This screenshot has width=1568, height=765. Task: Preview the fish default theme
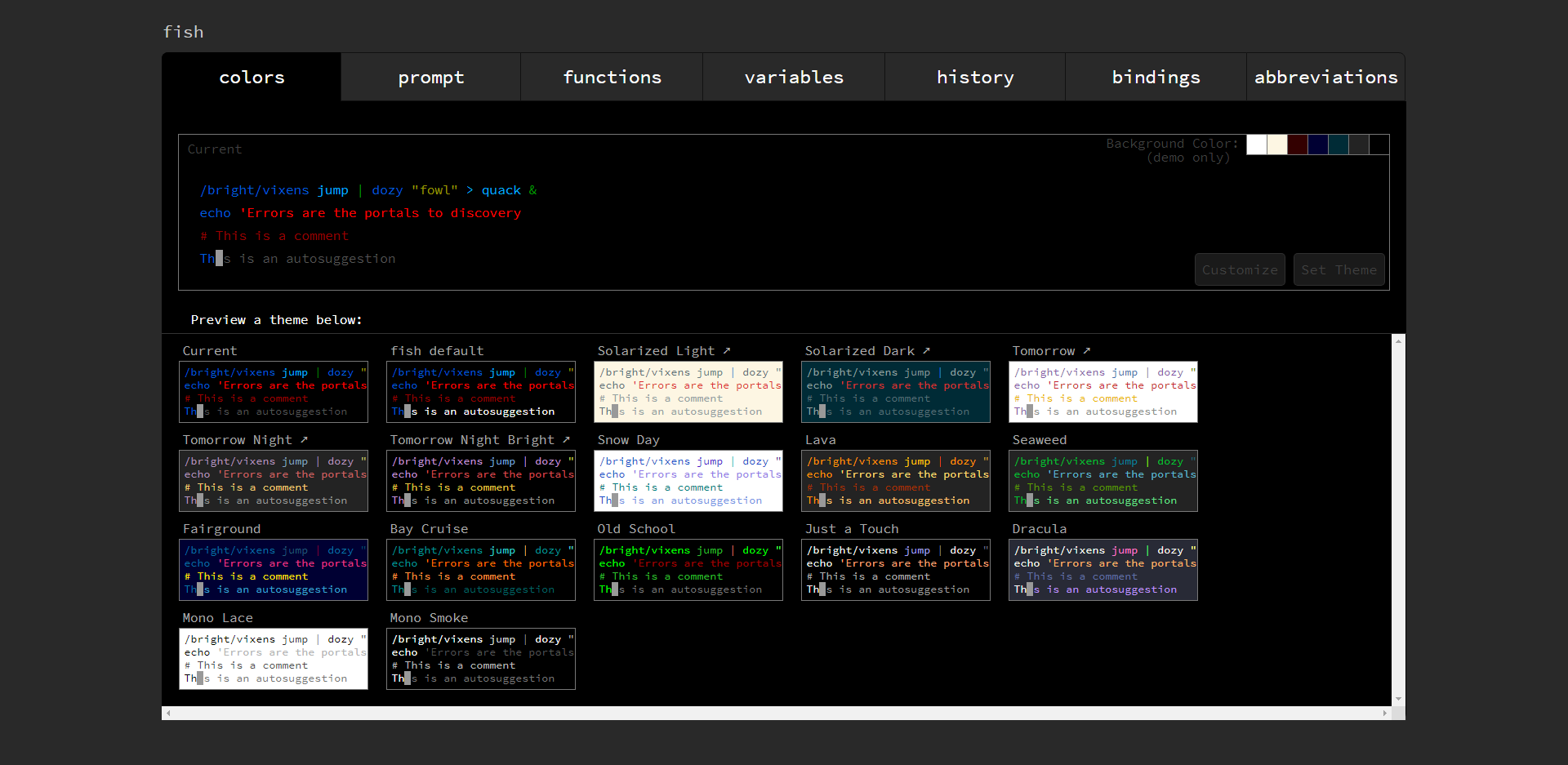click(481, 392)
